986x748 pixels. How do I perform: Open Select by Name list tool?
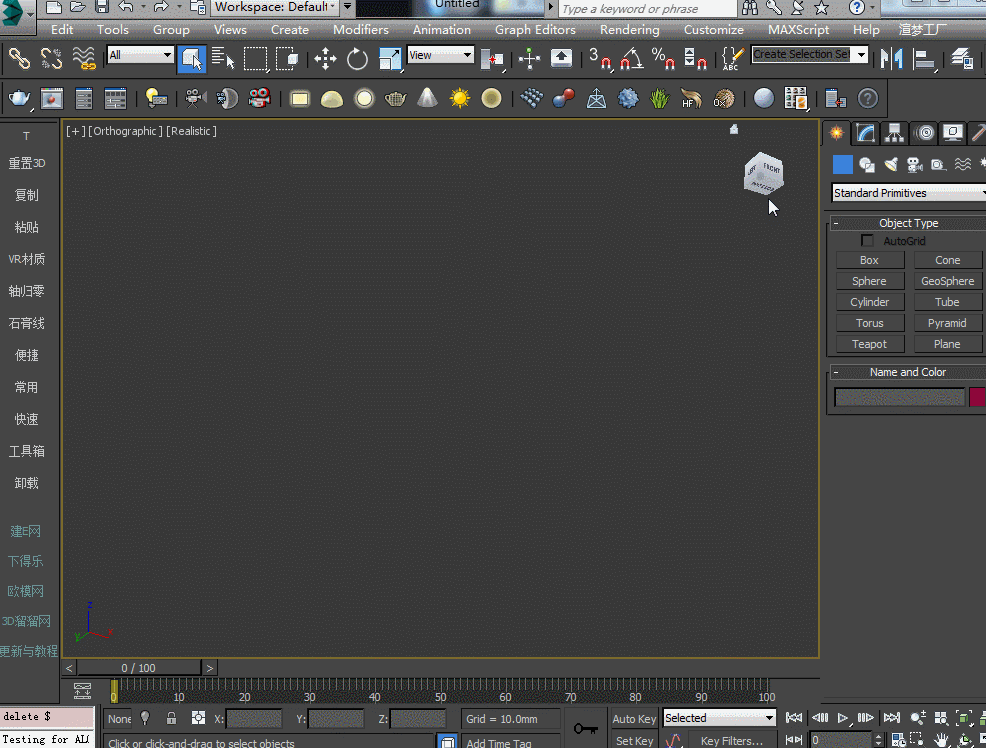[223, 58]
